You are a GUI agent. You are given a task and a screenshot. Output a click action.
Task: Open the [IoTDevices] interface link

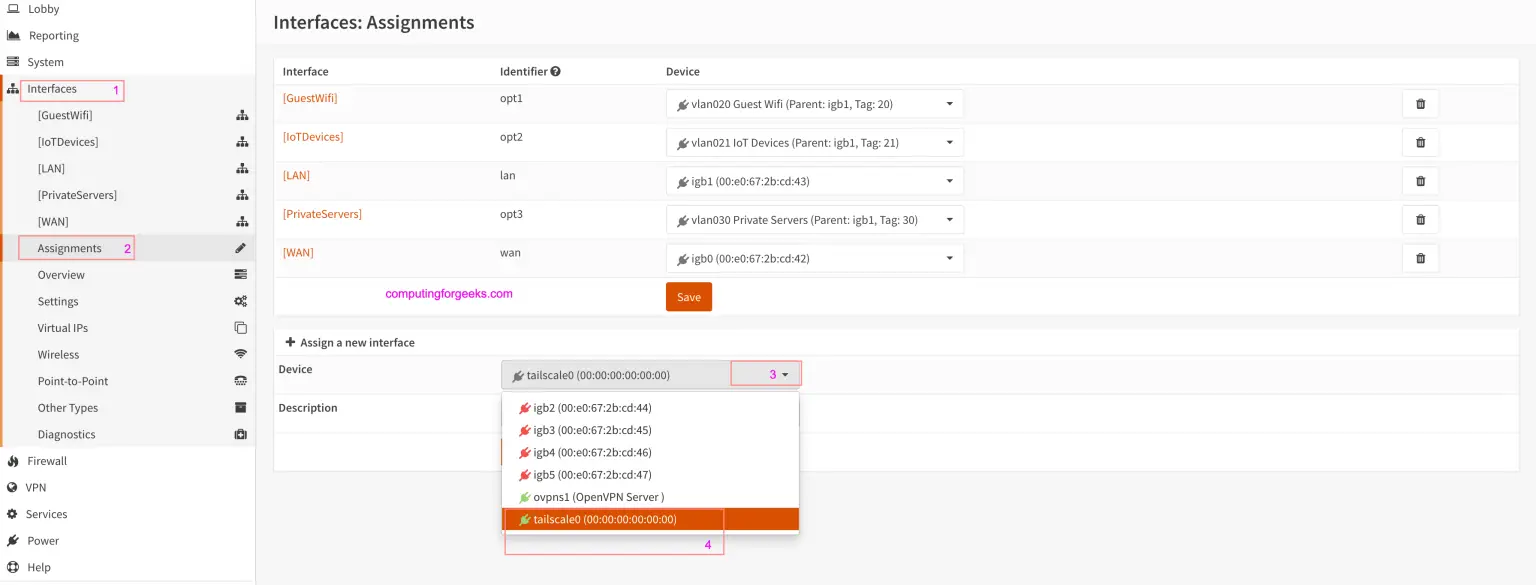pos(313,137)
